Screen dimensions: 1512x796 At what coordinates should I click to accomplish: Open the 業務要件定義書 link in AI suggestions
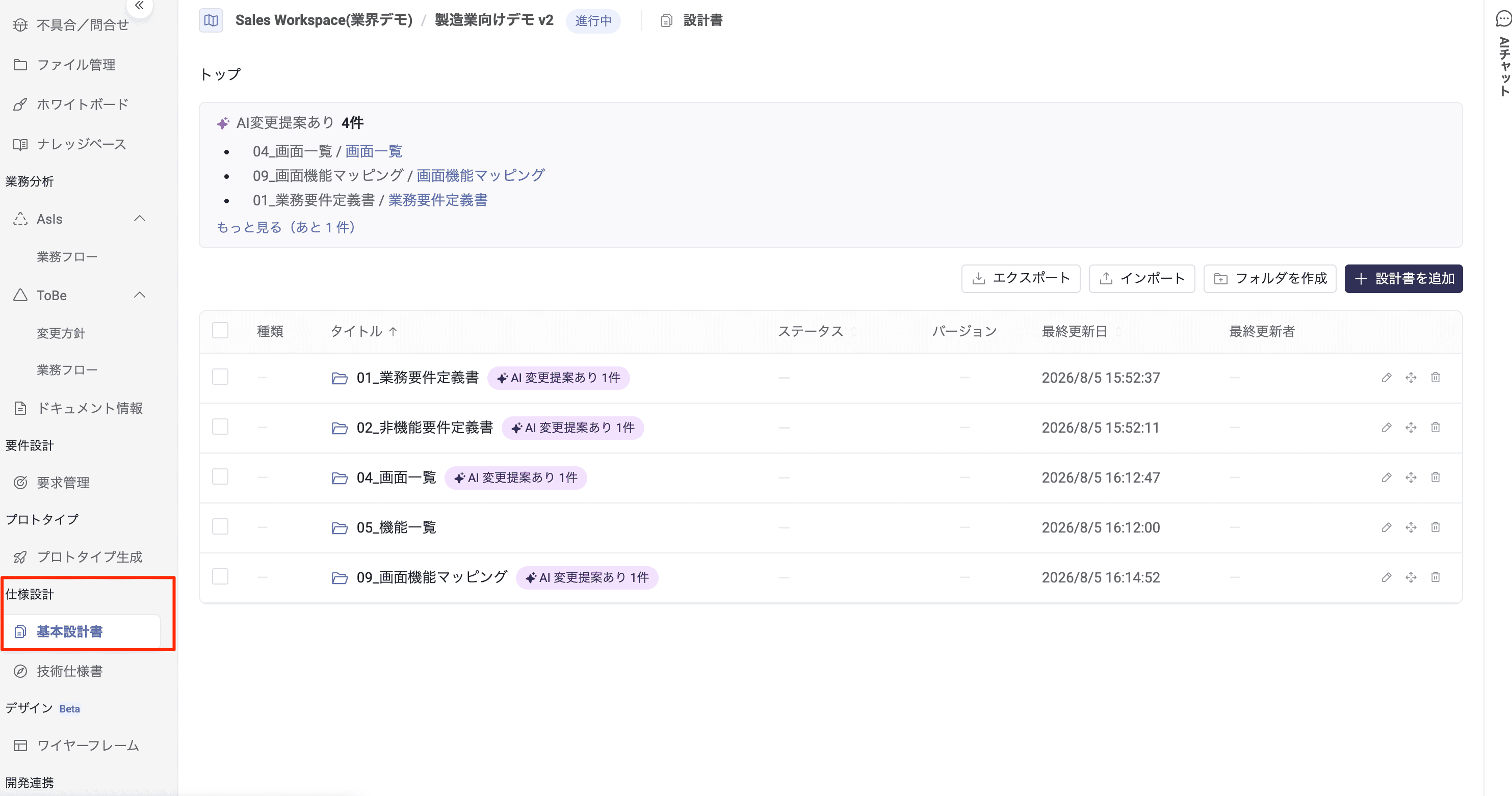(437, 201)
